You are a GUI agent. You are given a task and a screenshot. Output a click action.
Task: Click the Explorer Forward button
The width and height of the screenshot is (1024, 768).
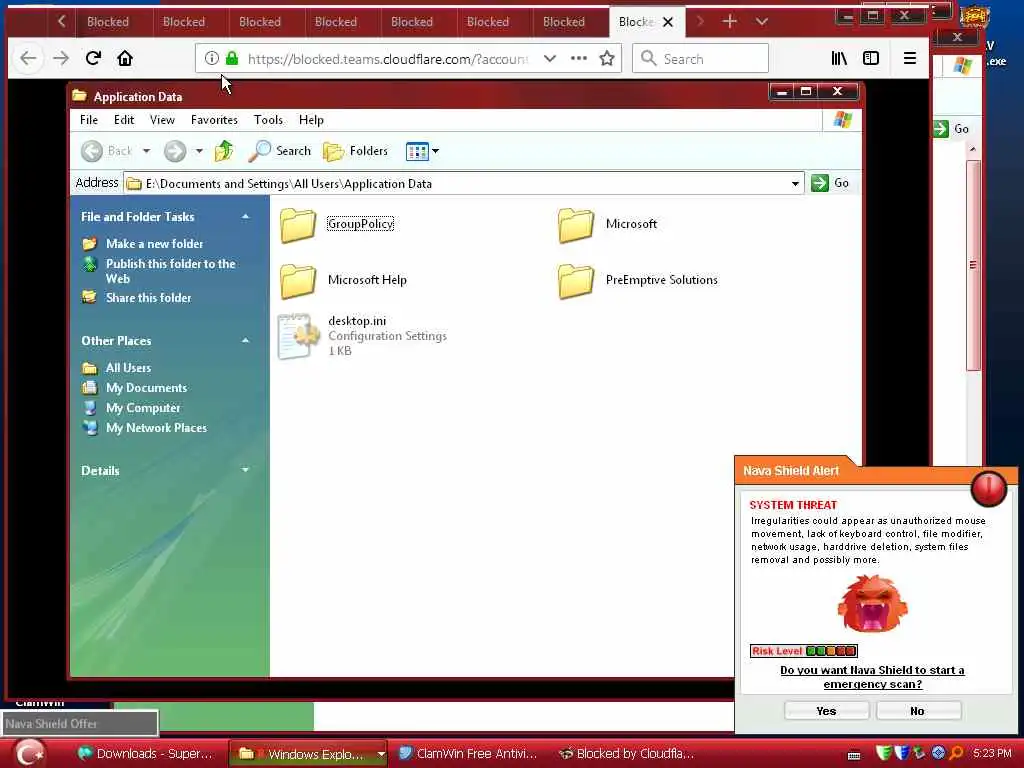[x=174, y=151]
